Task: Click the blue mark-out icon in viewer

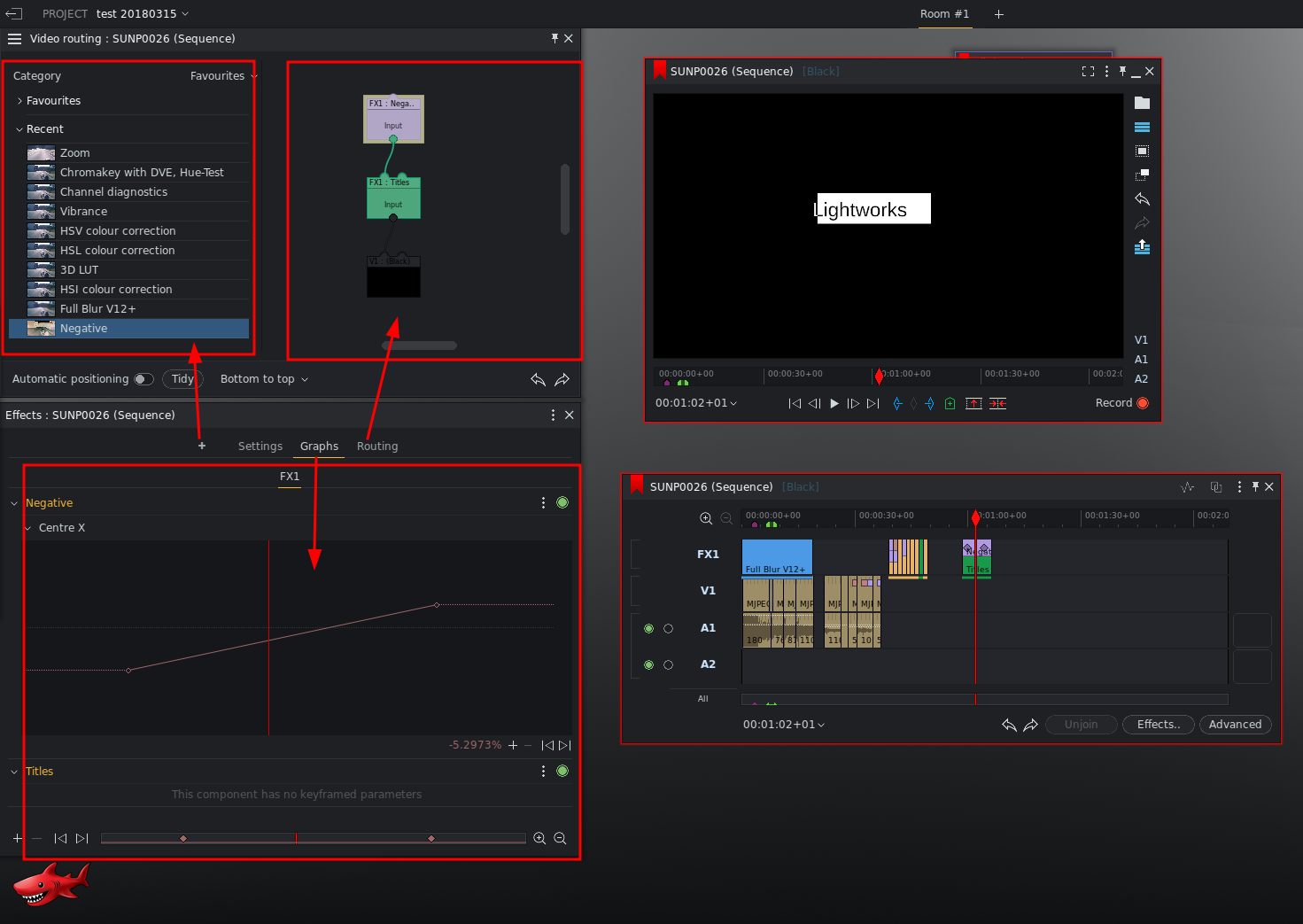Action: (x=929, y=403)
